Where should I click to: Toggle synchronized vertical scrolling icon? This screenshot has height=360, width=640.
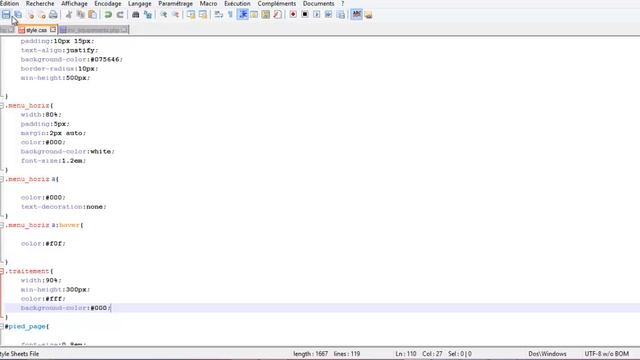point(191,15)
